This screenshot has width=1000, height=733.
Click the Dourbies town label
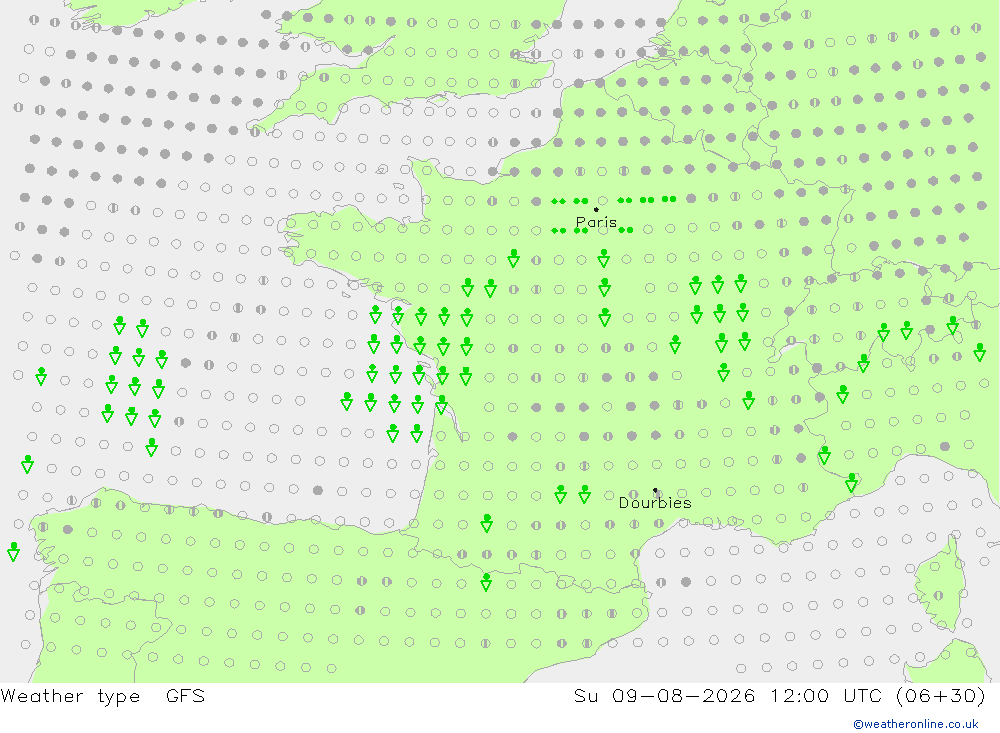(x=655, y=503)
